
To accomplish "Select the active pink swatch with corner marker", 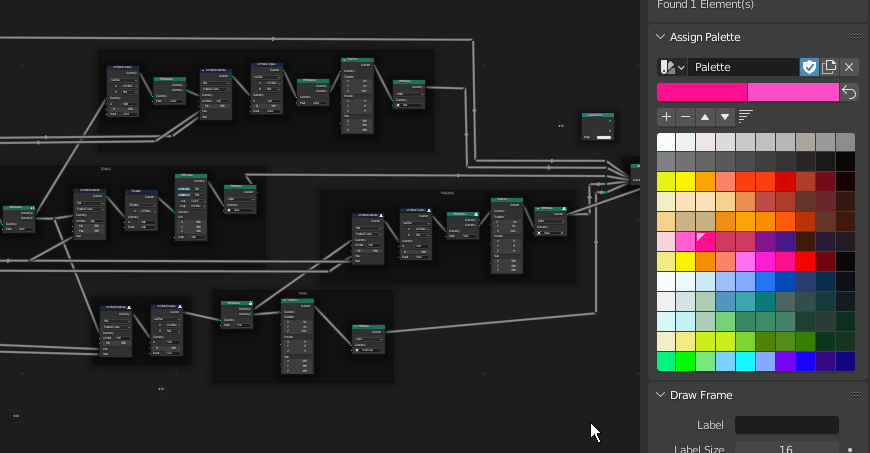I will [x=706, y=241].
